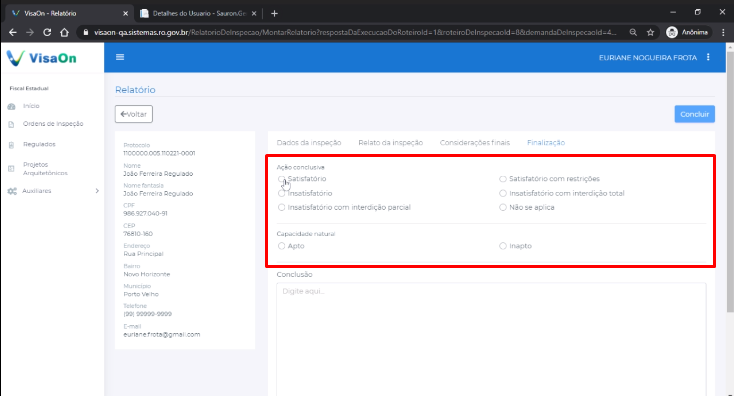Open the Anônima profile button
734x396 pixels.
[687, 32]
